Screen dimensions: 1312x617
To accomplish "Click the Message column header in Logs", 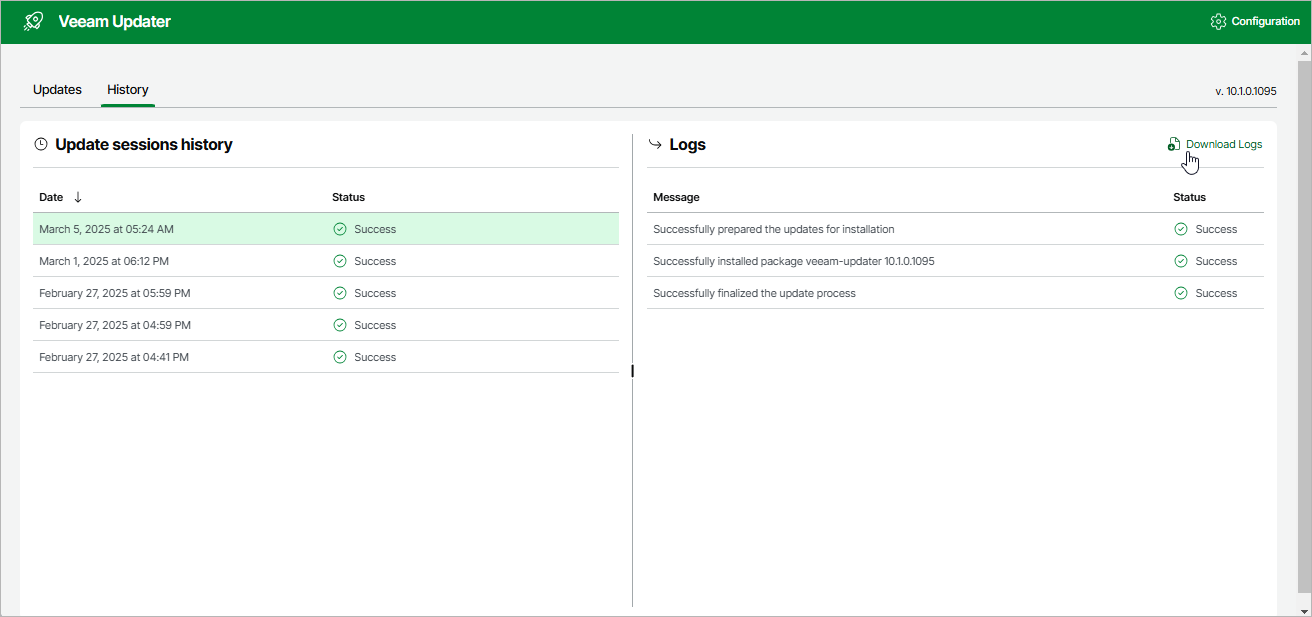I will pos(676,197).
